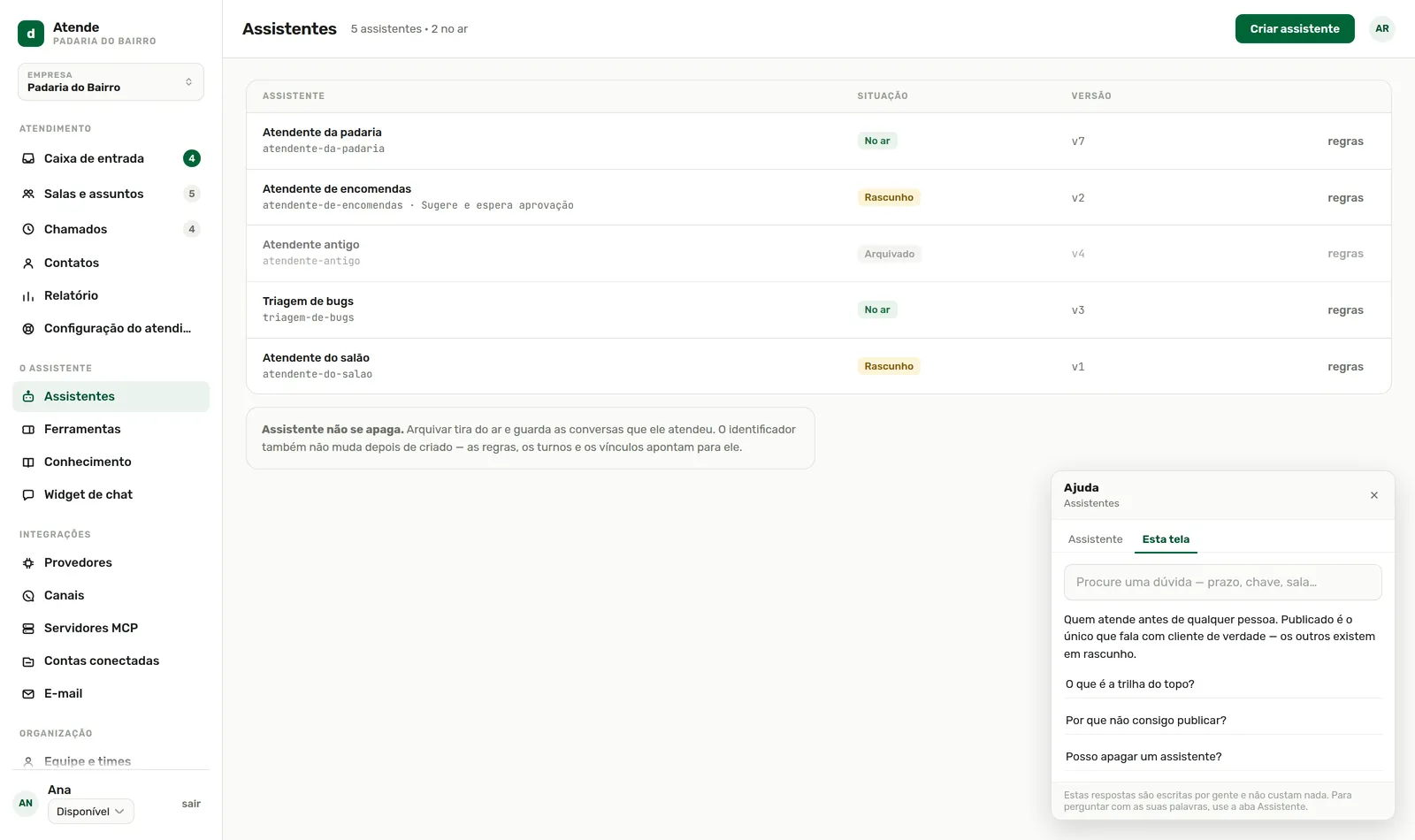Click the Widget de chat icon
Screen dimensions: 1415x840
point(28,494)
